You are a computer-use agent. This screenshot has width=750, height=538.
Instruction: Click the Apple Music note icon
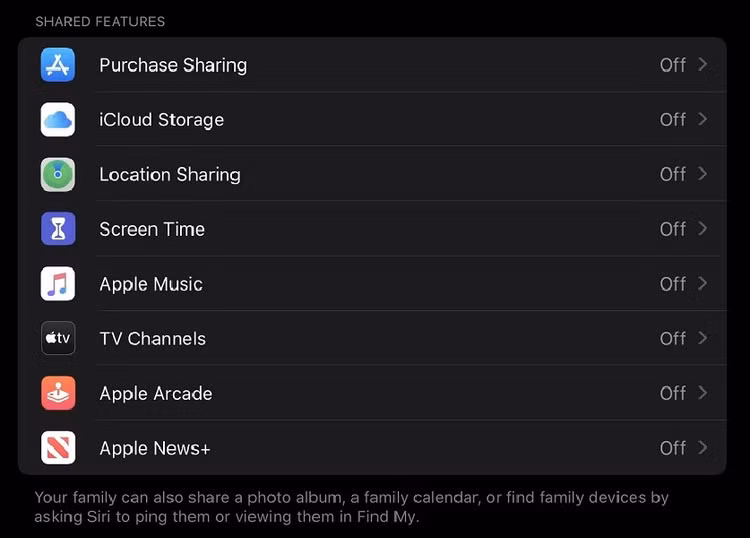click(58, 284)
